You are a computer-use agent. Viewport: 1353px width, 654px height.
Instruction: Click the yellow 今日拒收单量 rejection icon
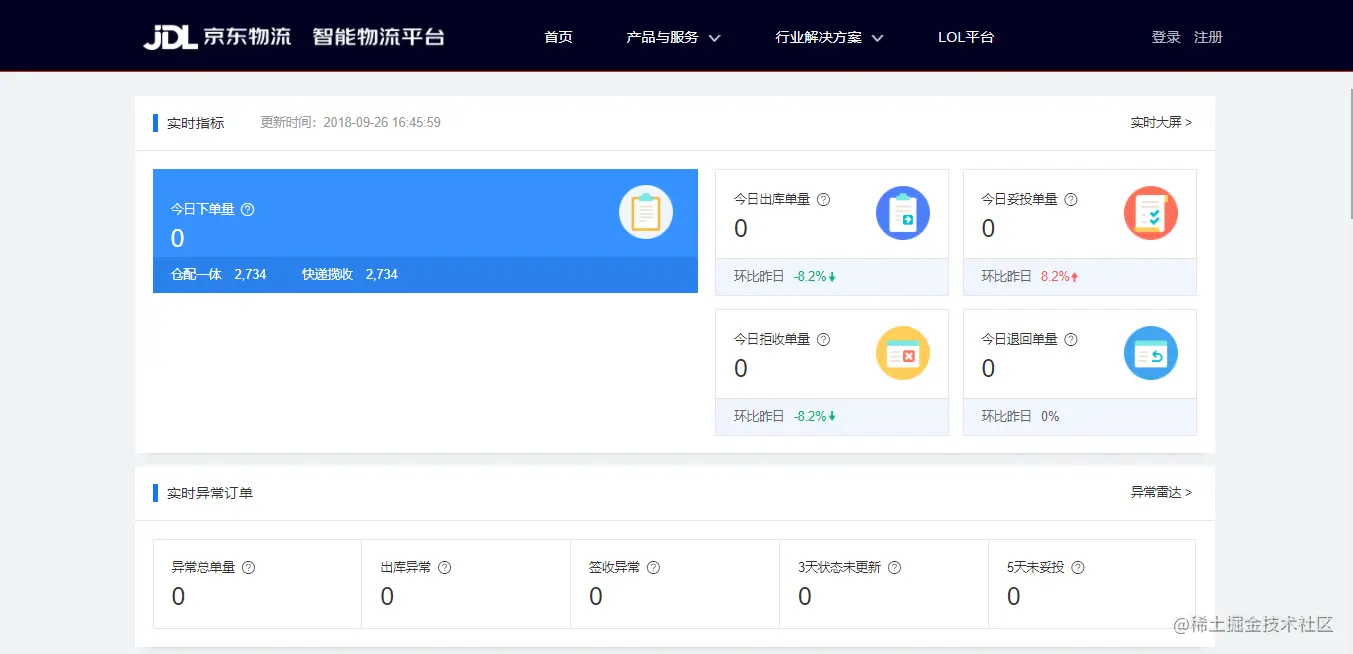pos(903,353)
